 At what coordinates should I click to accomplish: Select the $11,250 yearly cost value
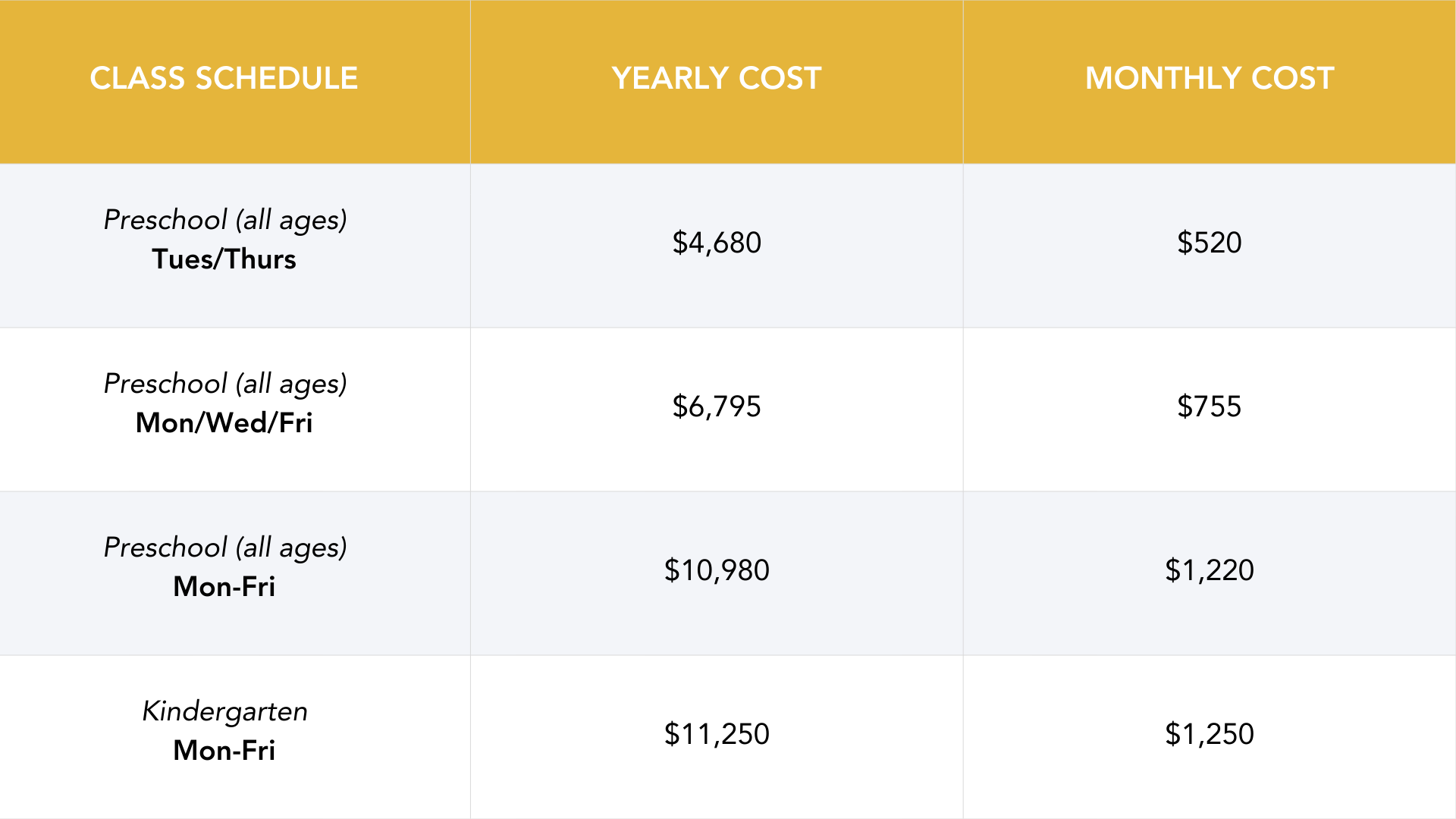717,734
